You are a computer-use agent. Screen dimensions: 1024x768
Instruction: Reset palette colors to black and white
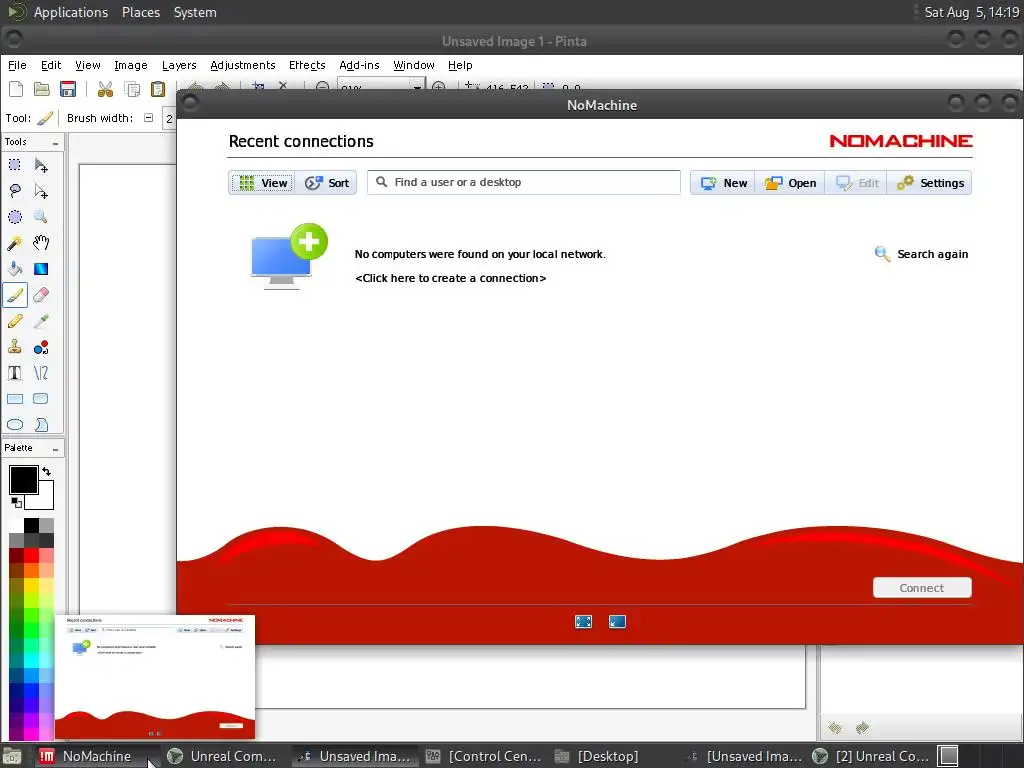[16, 502]
